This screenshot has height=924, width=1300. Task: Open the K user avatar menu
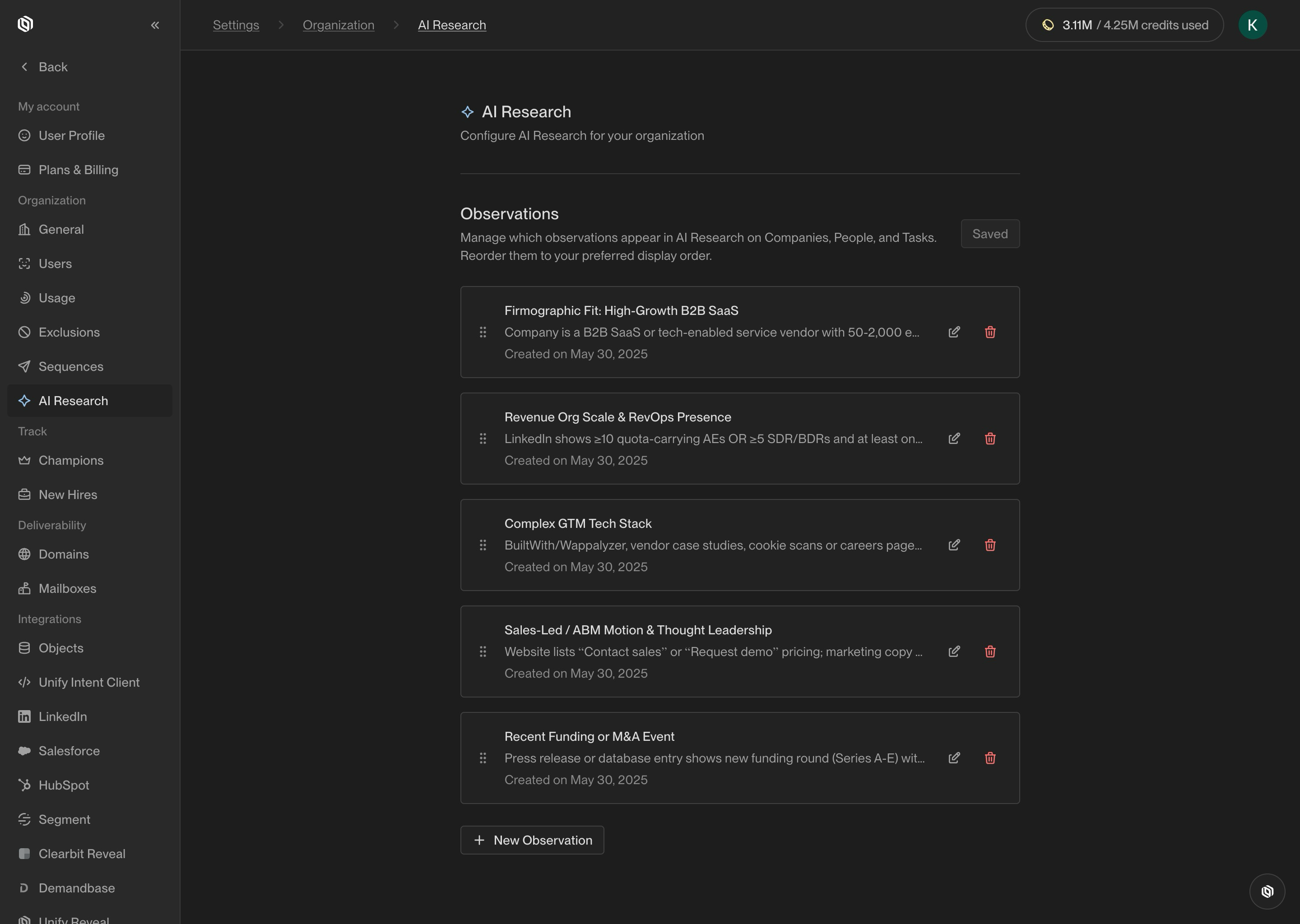[1252, 25]
